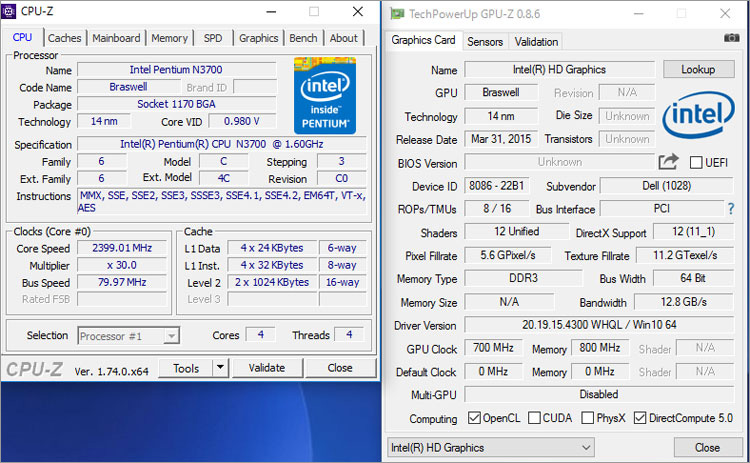Click the Level 2 cache value 2 x 1024 KBytes
The height and width of the screenshot is (463, 750).
(272, 282)
